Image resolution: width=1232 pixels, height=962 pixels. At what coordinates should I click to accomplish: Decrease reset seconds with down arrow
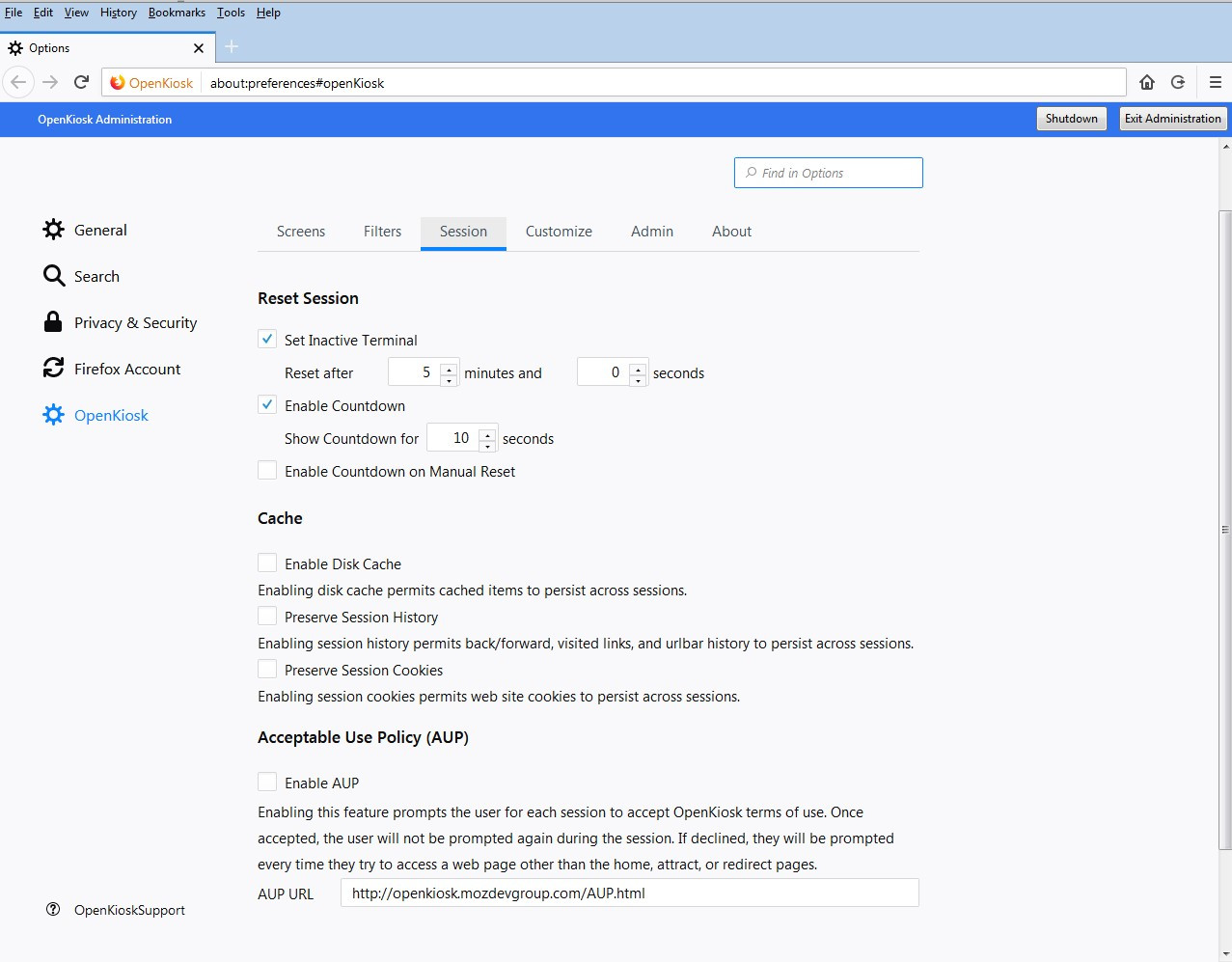pos(638,379)
